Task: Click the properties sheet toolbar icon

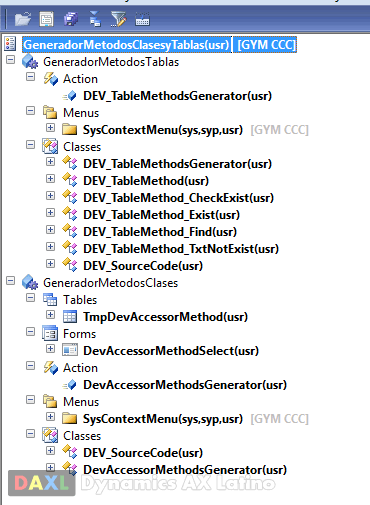Action: (x=46, y=19)
